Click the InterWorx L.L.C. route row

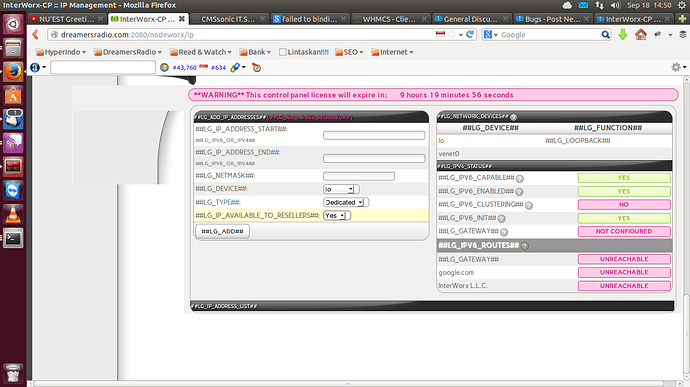coord(554,286)
